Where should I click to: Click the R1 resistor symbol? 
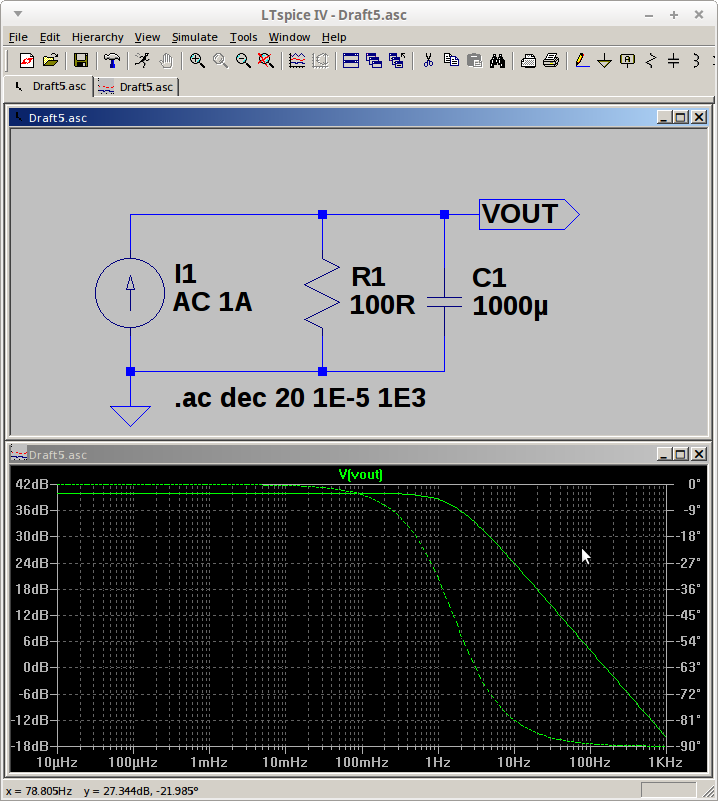pyautogui.click(x=322, y=294)
